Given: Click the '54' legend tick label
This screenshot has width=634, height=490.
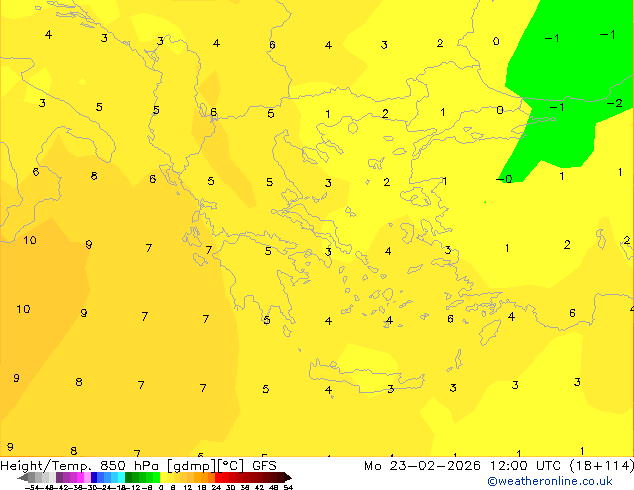Looking at the screenshot, I should 288,487.
